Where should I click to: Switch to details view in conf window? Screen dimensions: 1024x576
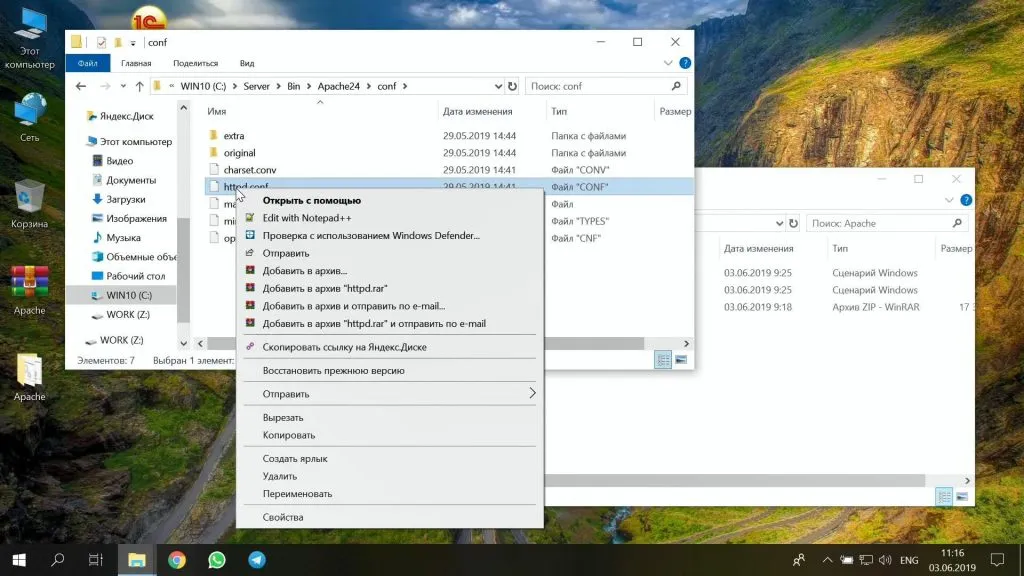(x=663, y=360)
